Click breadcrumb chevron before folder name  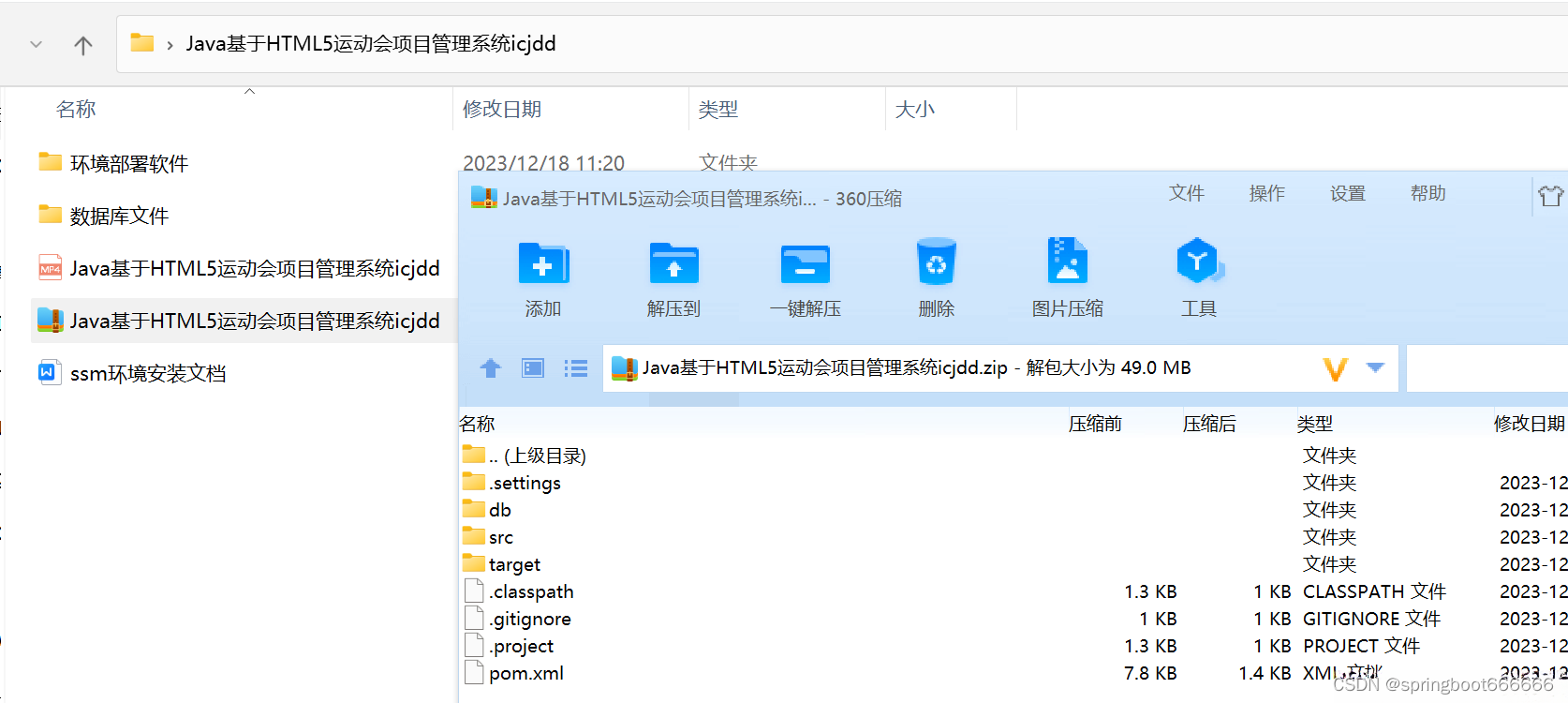pos(170,45)
